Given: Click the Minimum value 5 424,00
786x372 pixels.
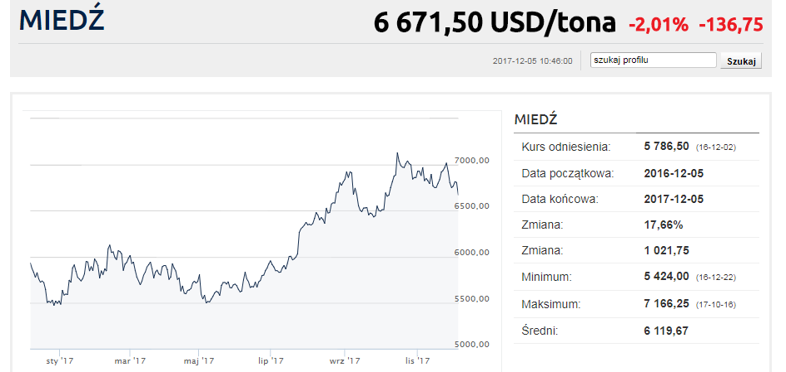Looking at the screenshot, I should [666, 276].
